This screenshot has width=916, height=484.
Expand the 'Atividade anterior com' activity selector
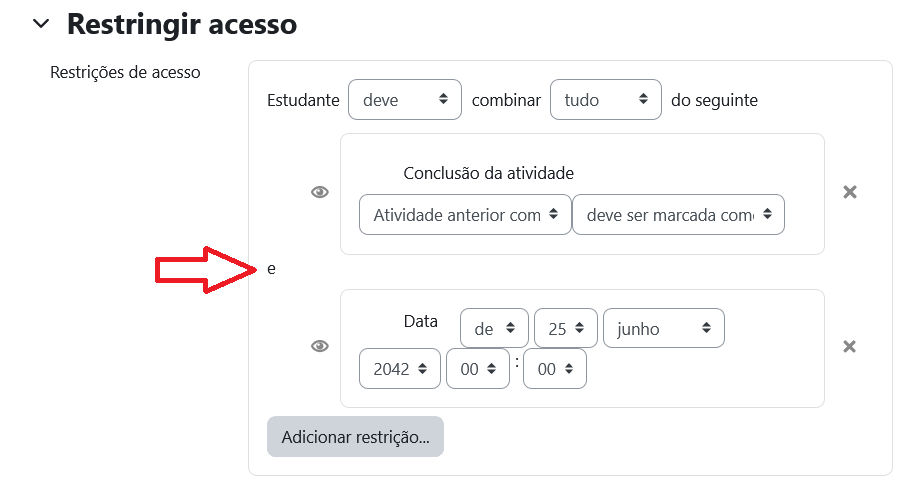[x=465, y=215]
